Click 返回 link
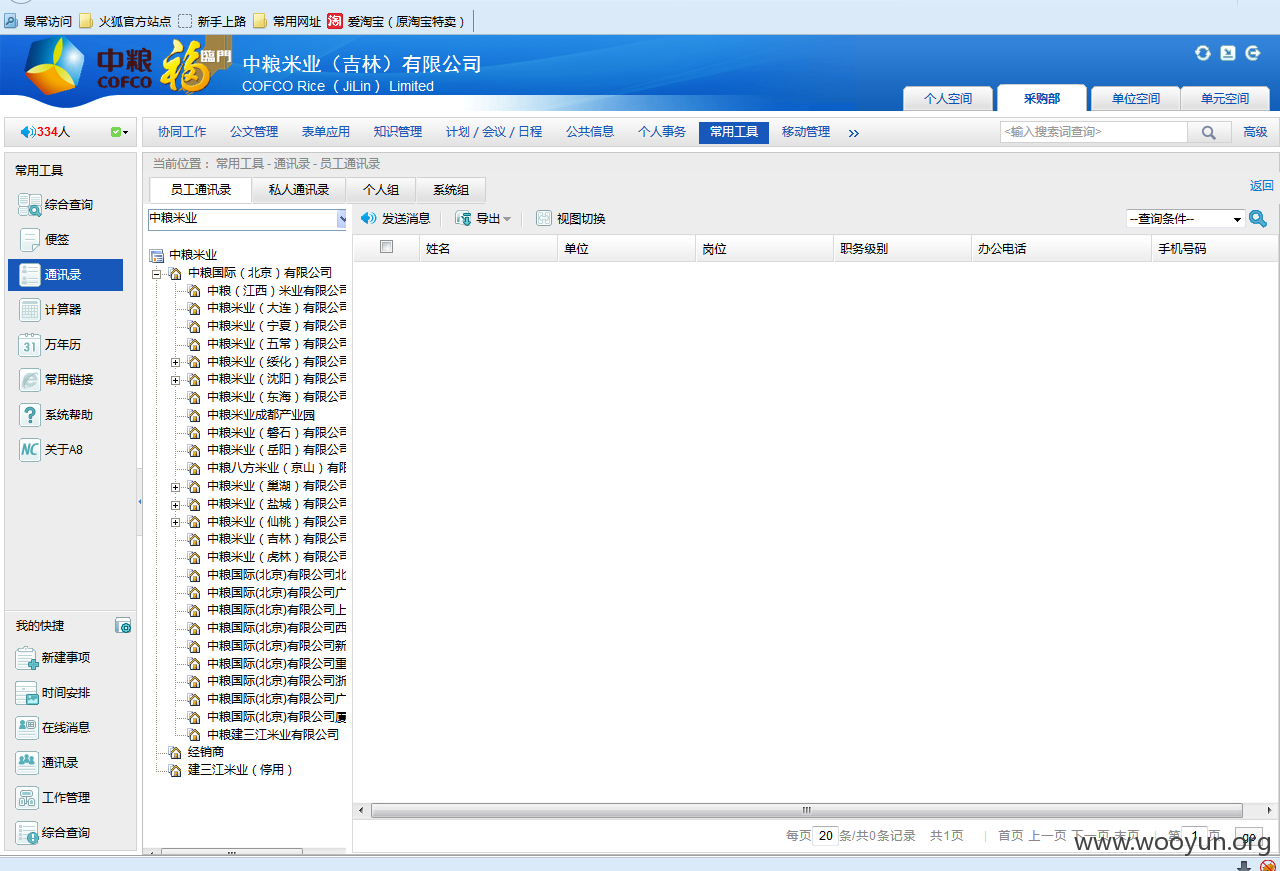 pyautogui.click(x=1262, y=185)
